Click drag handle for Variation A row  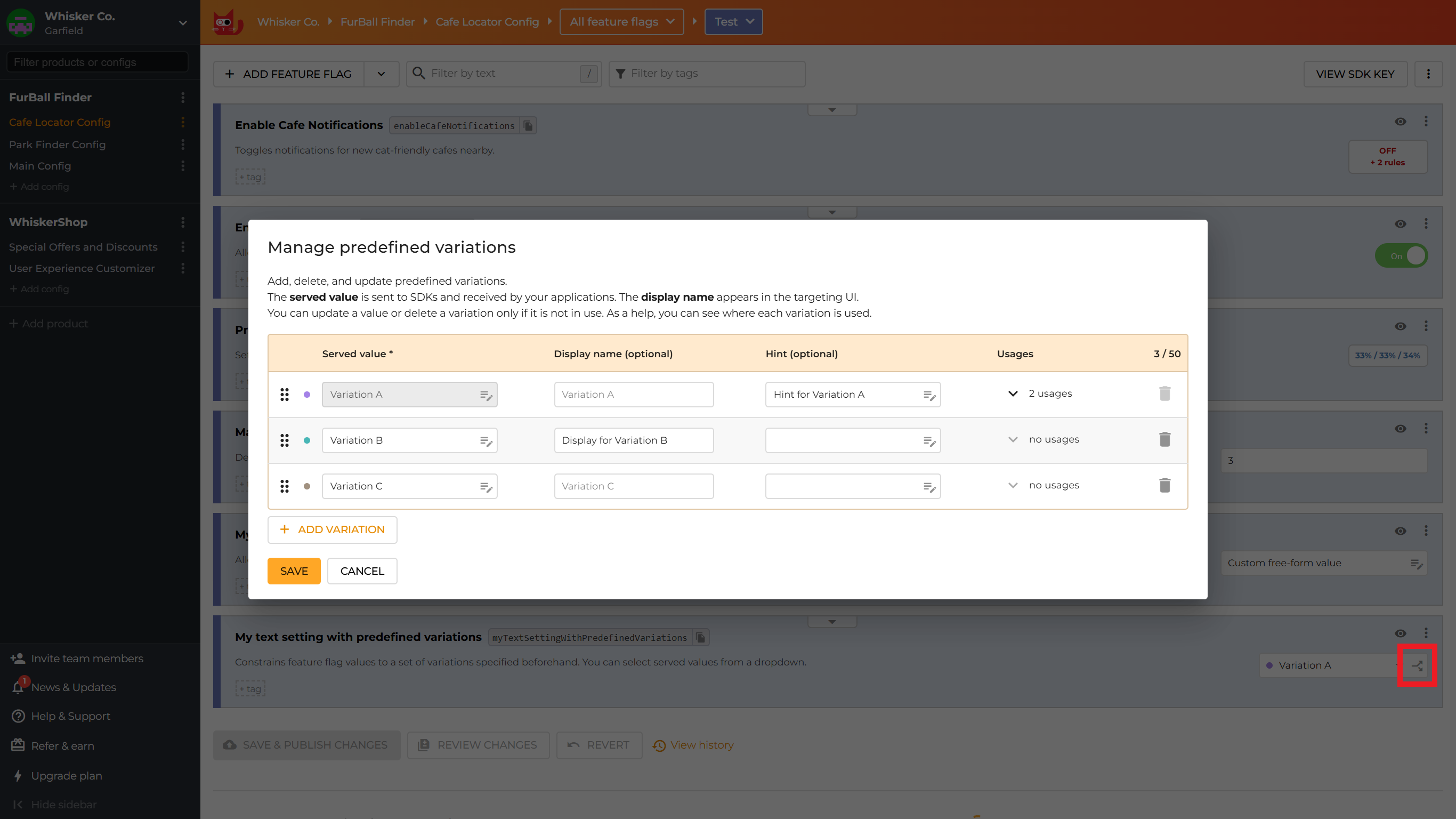coord(284,394)
